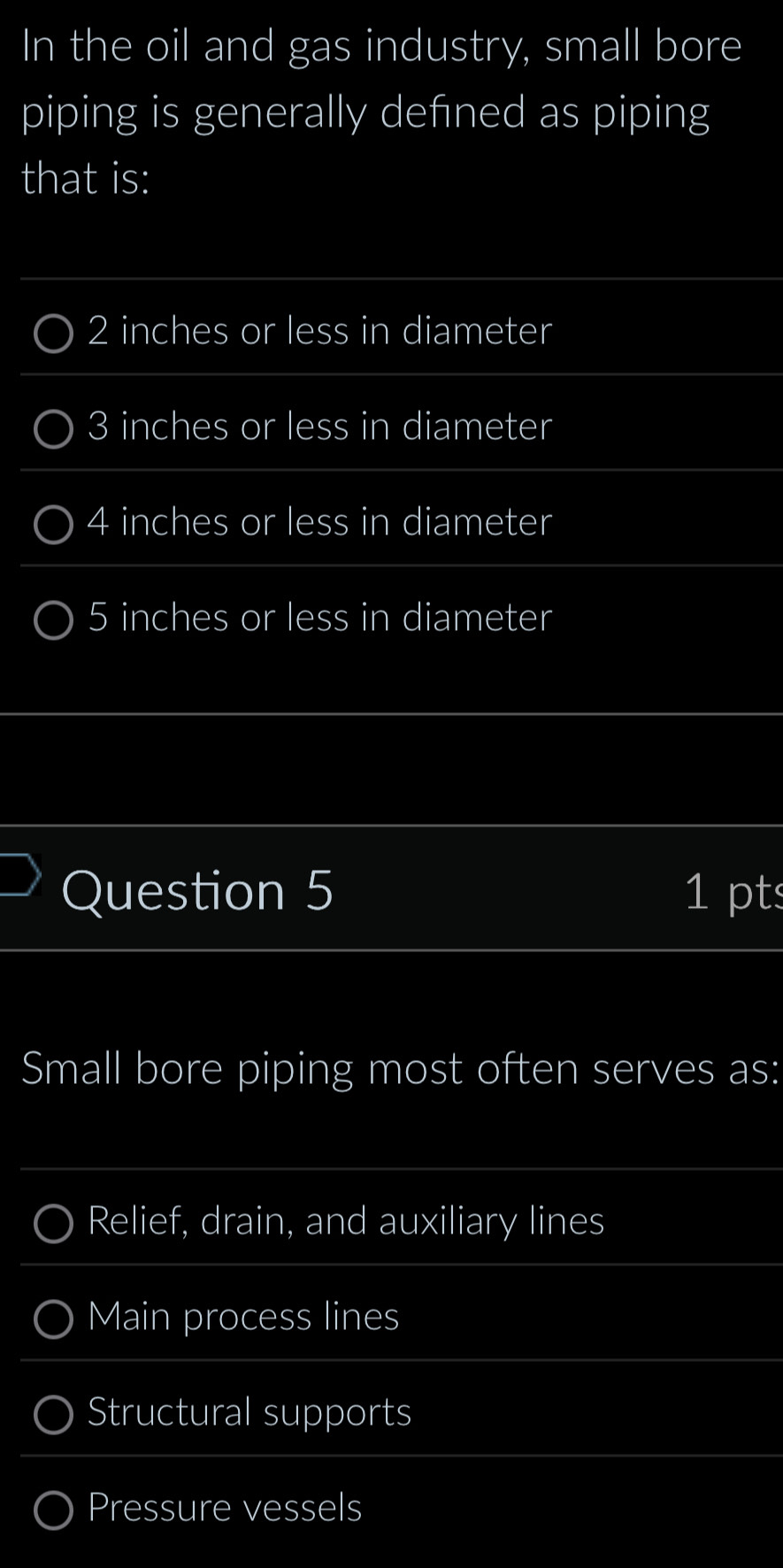Click the "1 pts" point value label
Screen dimensions: 783x1568
(x=733, y=894)
